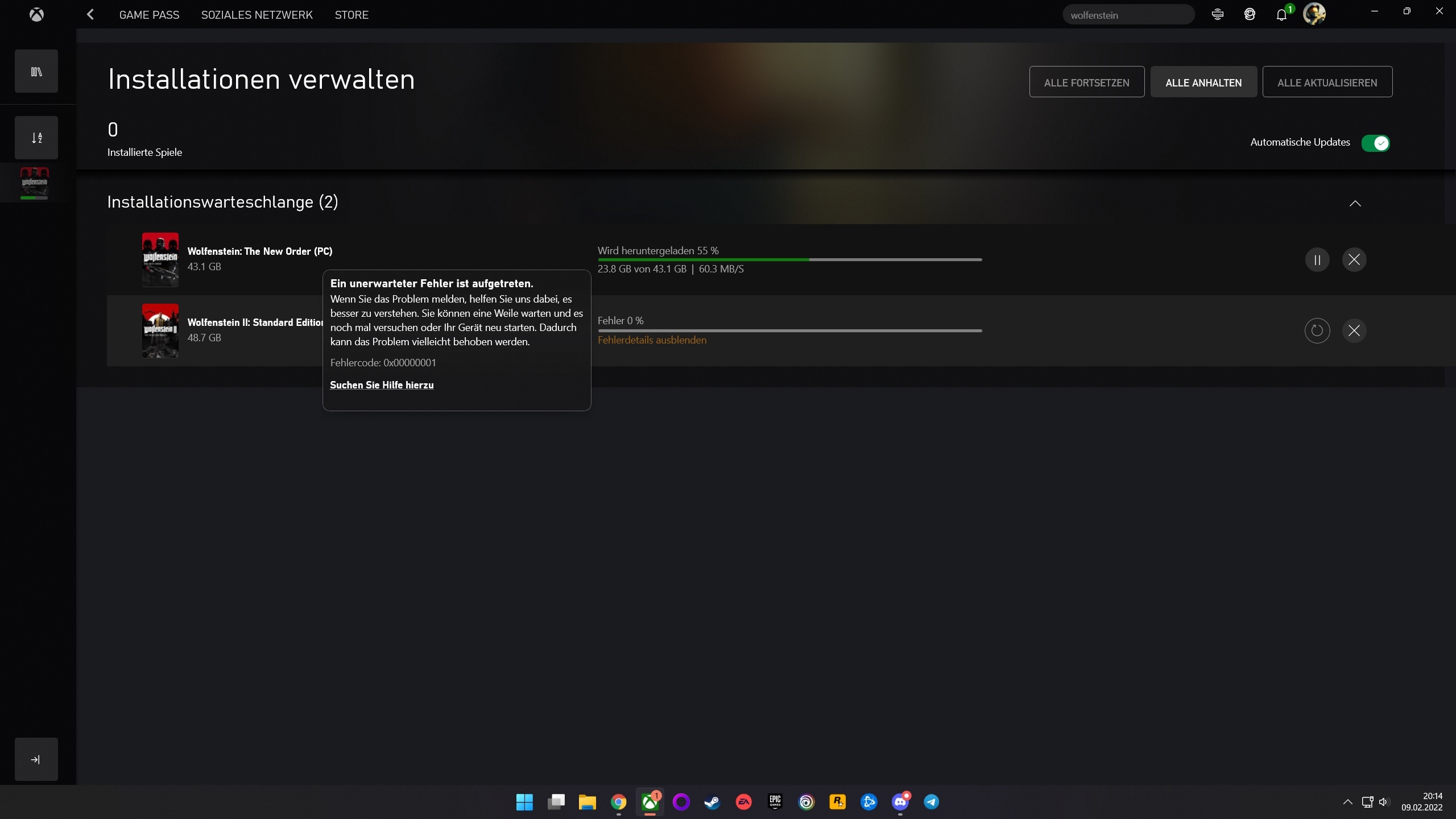
Task: Expand the sidebar with arrow icon
Action: [36, 759]
